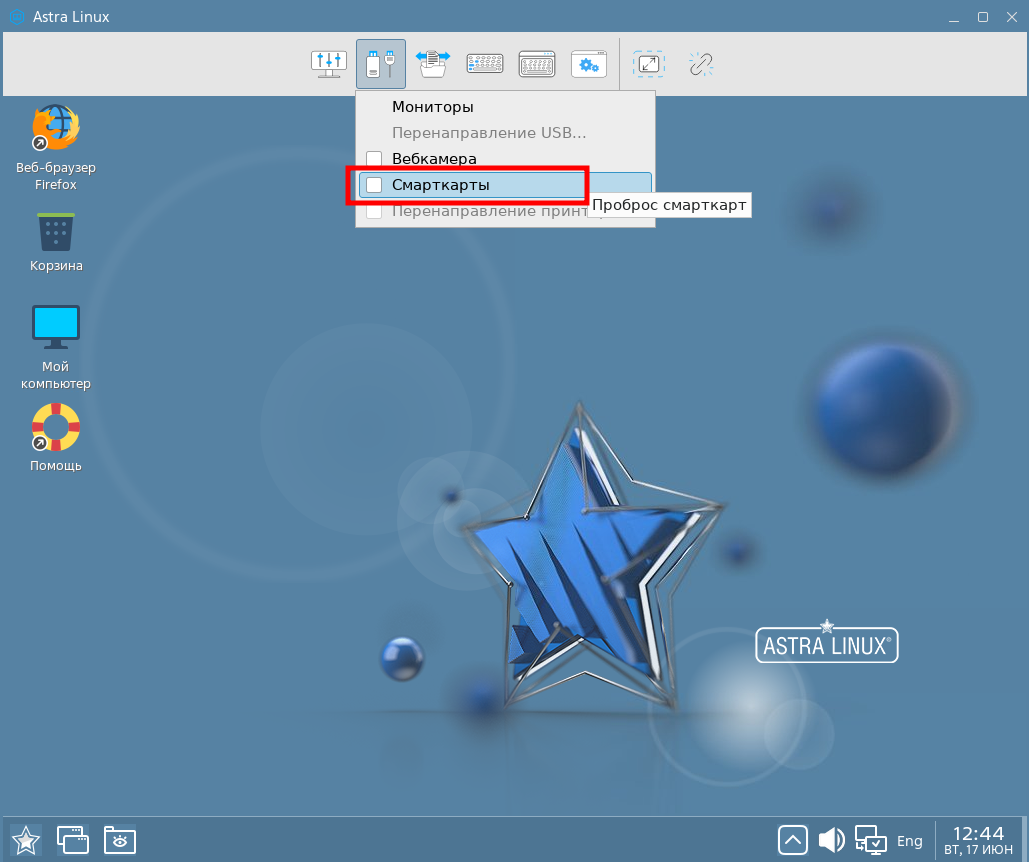Click the Astra Linux title bar app icon
This screenshot has width=1029, height=862.
17,16
